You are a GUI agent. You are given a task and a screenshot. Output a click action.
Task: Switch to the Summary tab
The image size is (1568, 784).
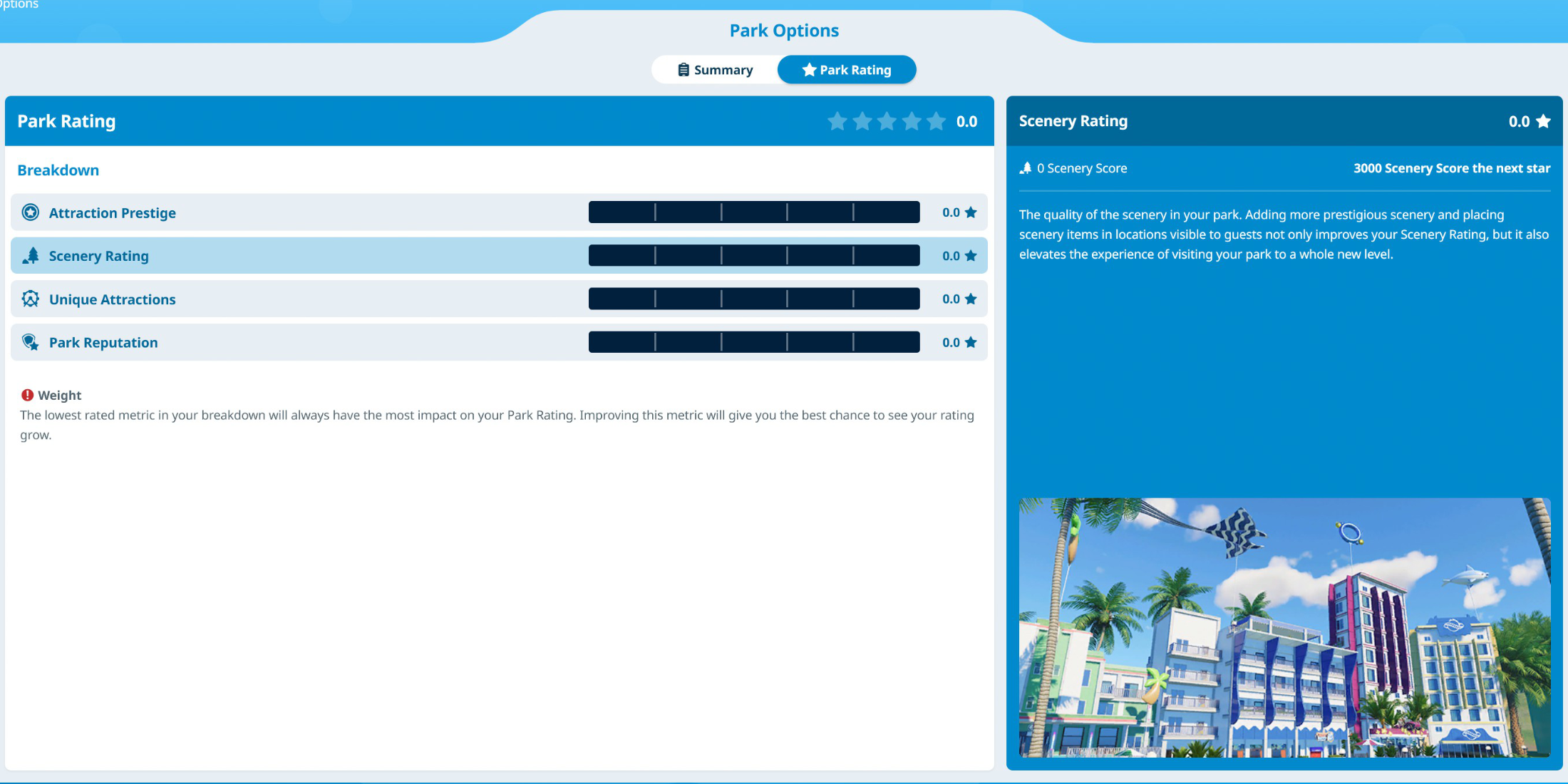713,69
